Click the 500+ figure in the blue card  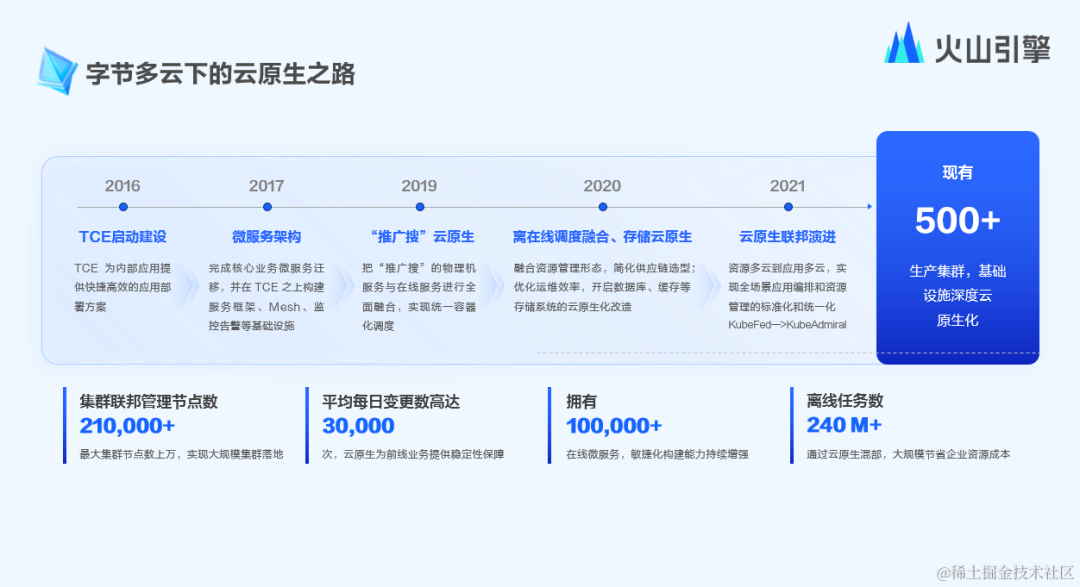pyautogui.click(x=957, y=221)
